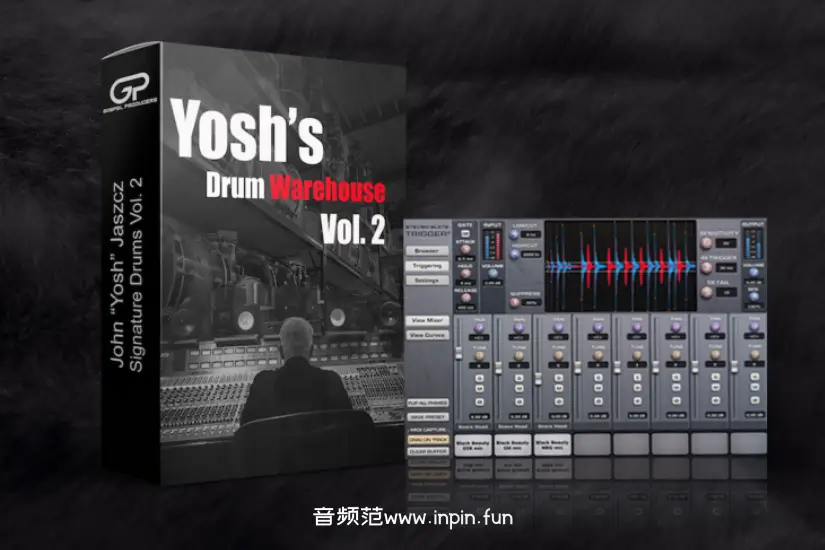825x550 pixels.
Task: Click the Clear Buffer button
Action: 428,452
